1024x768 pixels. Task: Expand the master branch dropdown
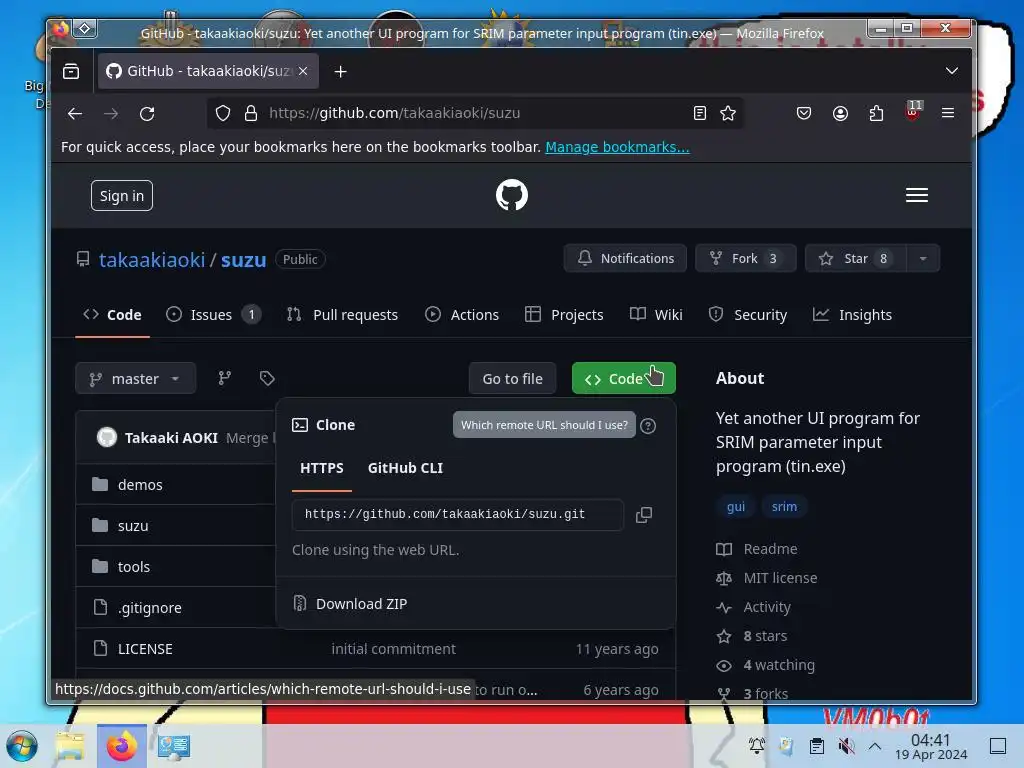pos(136,379)
